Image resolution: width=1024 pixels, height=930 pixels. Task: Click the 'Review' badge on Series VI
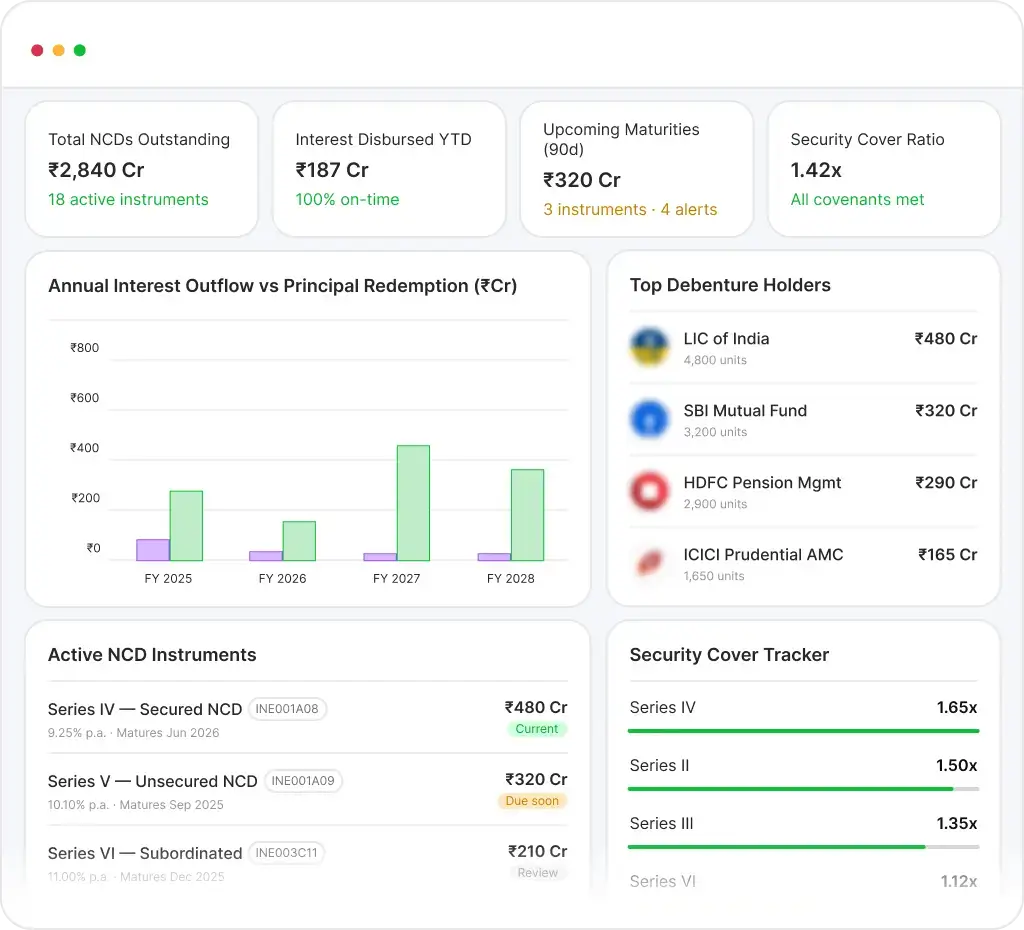[x=538, y=873]
